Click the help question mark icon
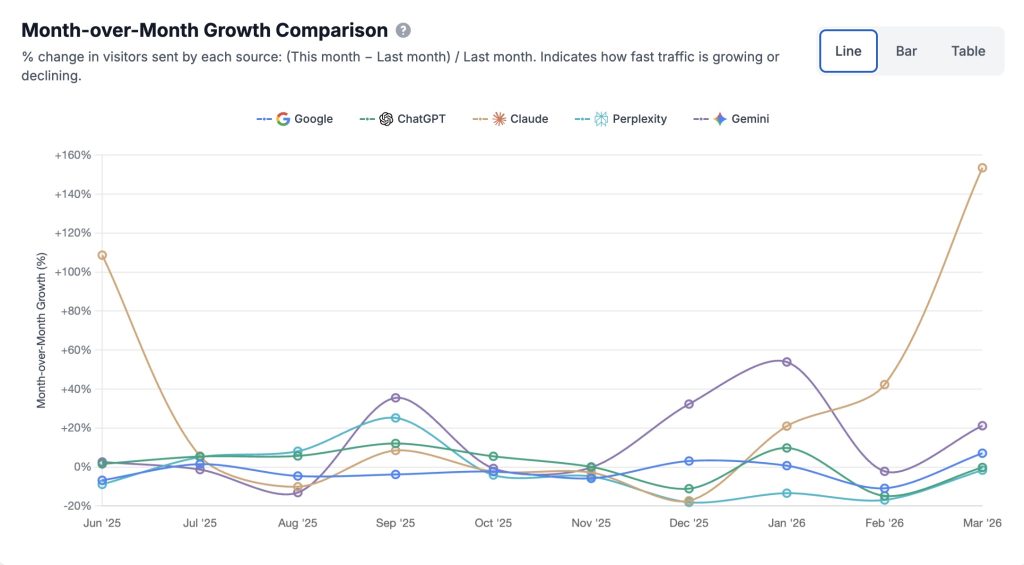This screenshot has height=565, width=1024. click(403, 31)
